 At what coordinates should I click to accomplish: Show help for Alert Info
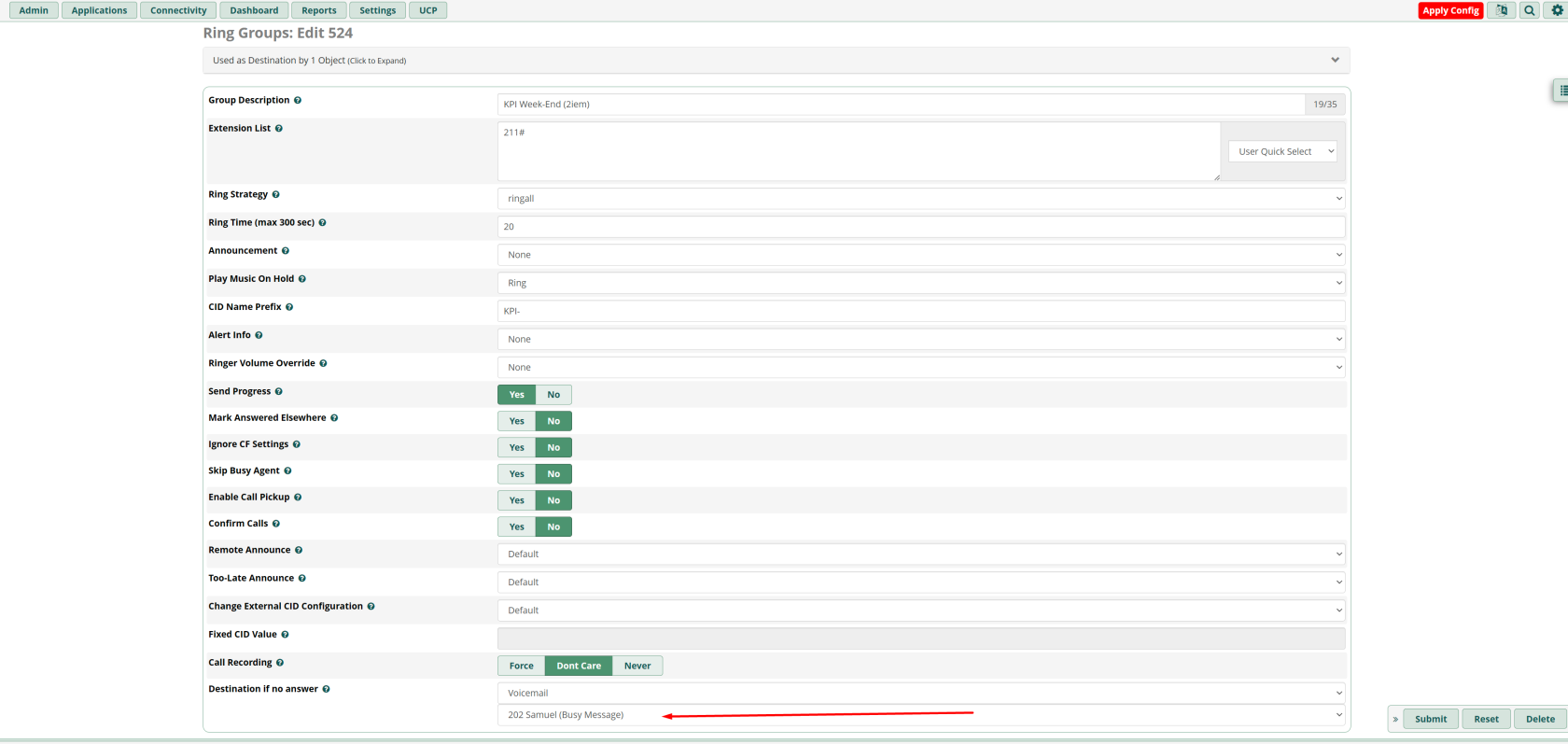(x=259, y=334)
